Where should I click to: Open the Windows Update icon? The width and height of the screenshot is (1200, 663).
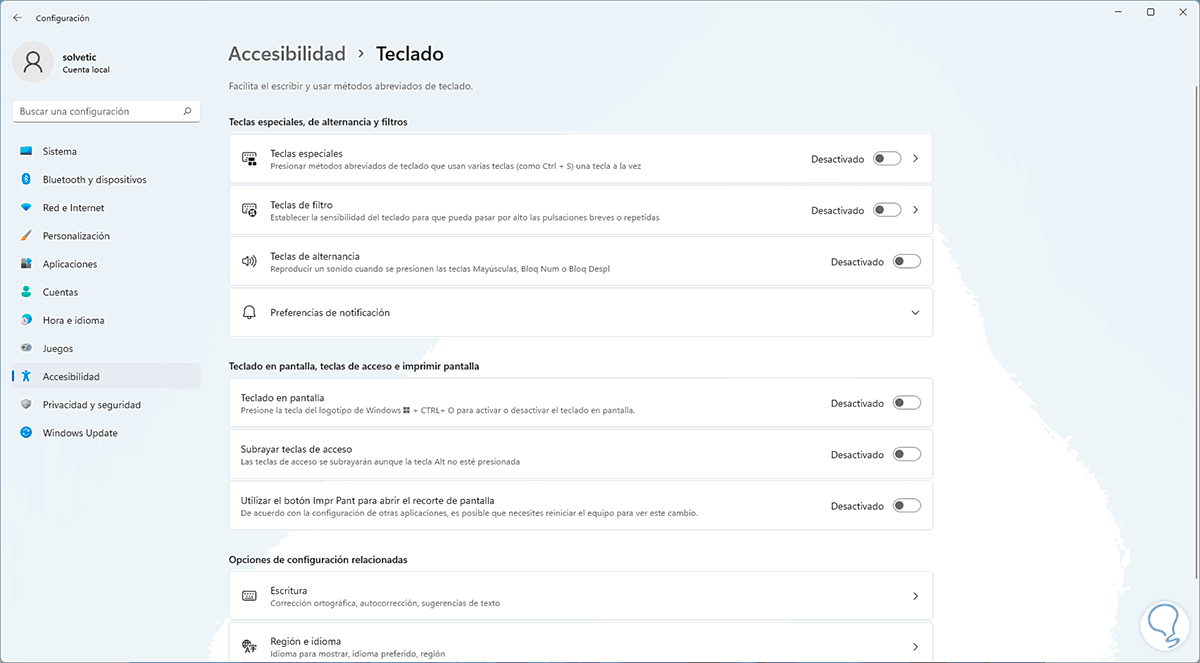[x=26, y=433]
